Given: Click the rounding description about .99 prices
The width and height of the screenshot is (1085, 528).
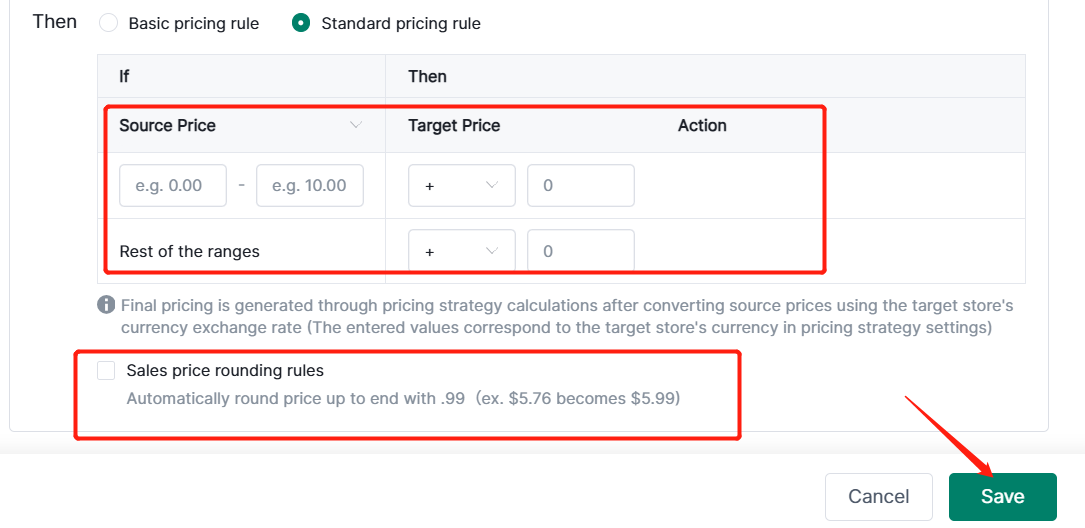Looking at the screenshot, I should (403, 398).
